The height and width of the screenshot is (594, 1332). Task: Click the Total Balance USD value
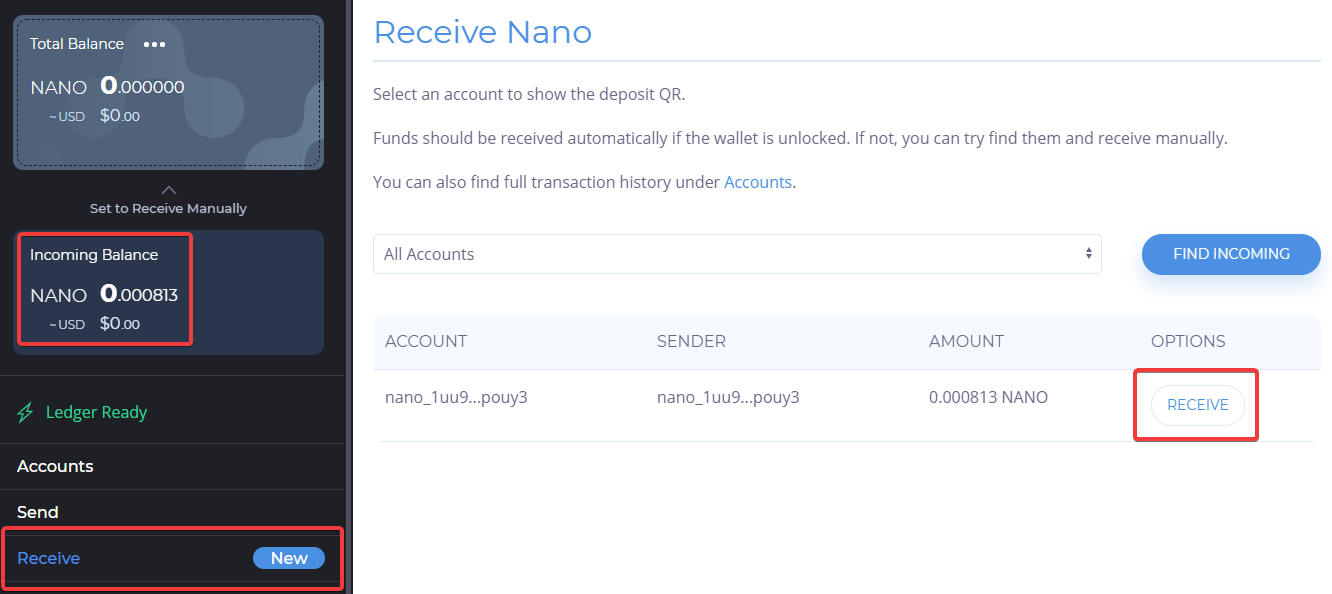pos(120,116)
